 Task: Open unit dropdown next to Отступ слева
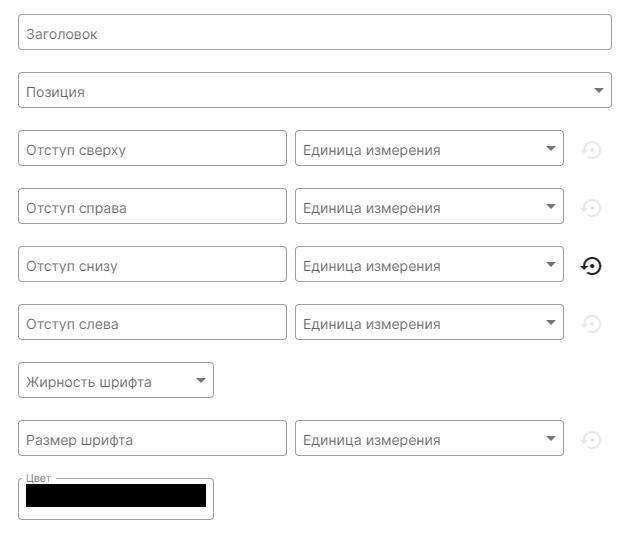point(429,322)
